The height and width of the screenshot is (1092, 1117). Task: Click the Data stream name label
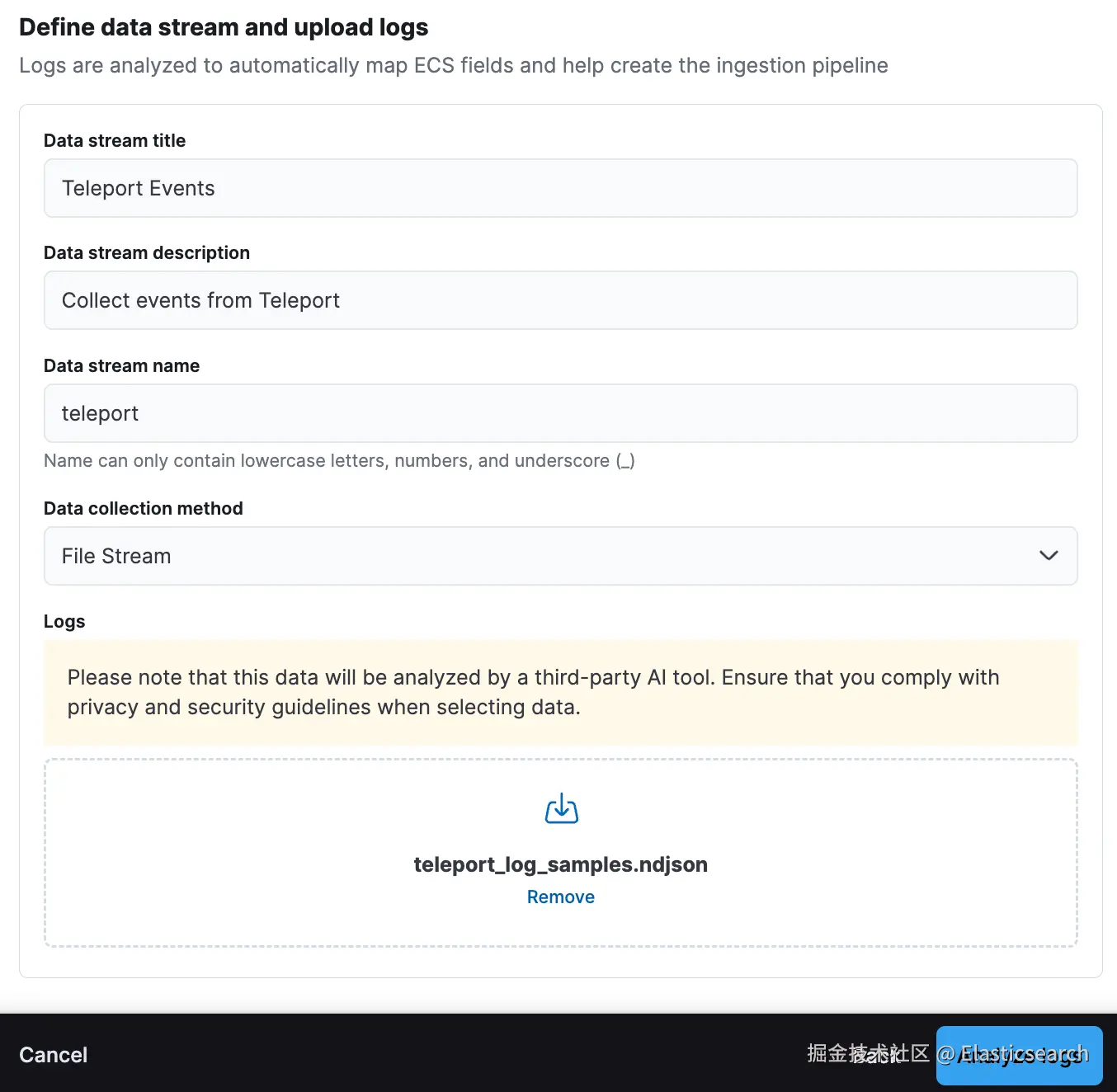tap(122, 365)
